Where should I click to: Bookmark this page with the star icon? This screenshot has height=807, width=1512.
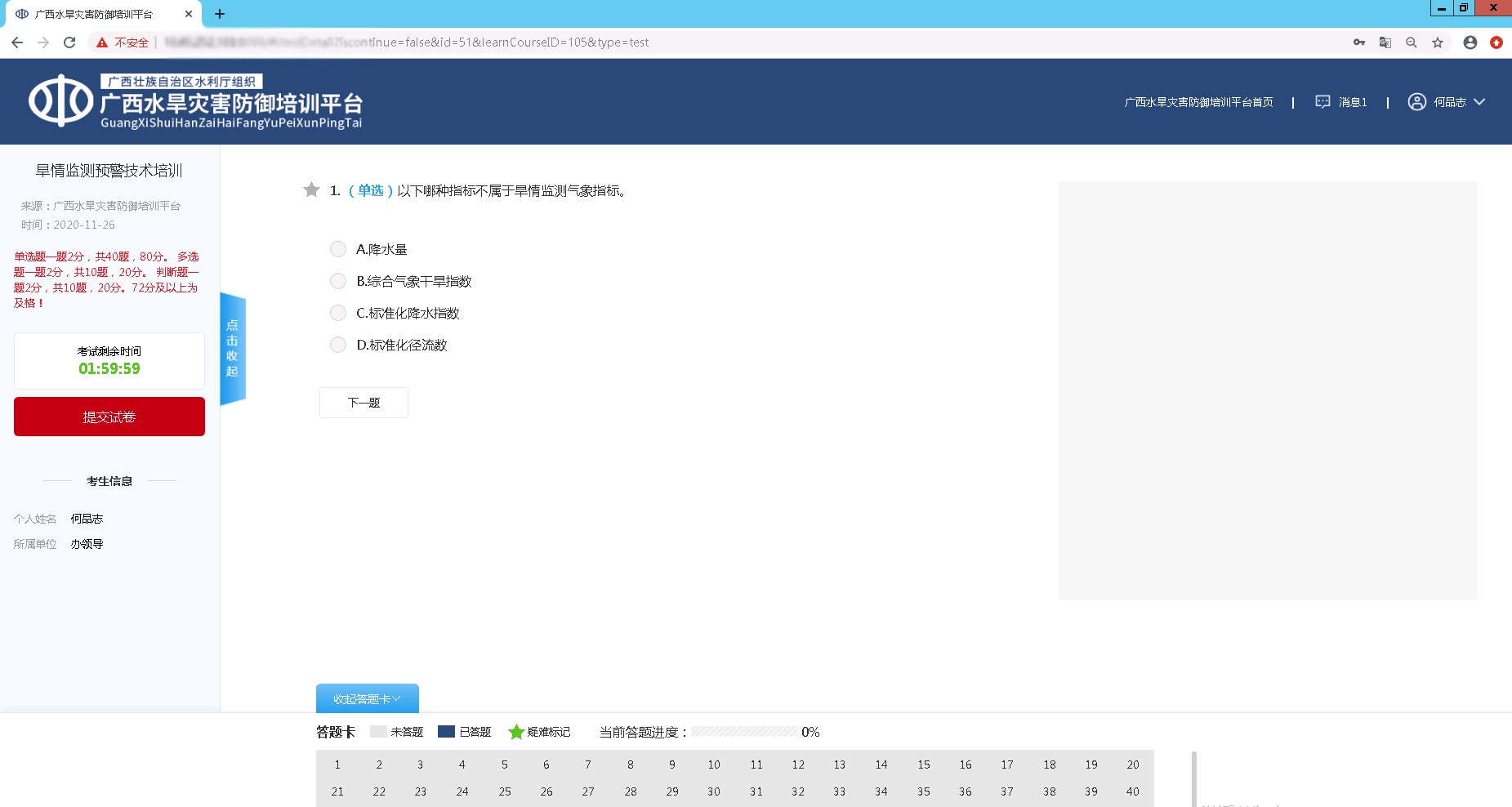click(x=1438, y=42)
